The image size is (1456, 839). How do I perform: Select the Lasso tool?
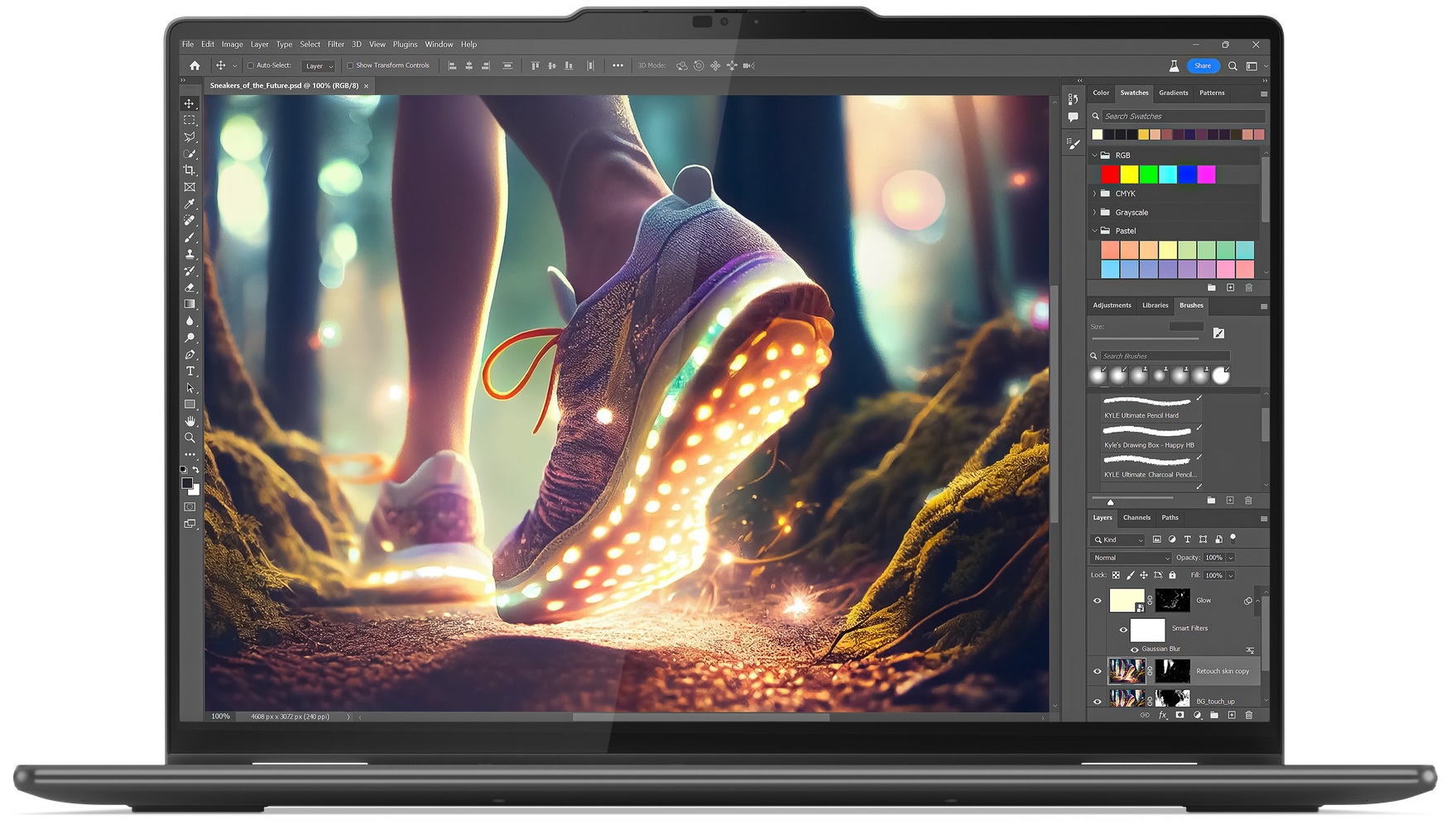[x=190, y=137]
